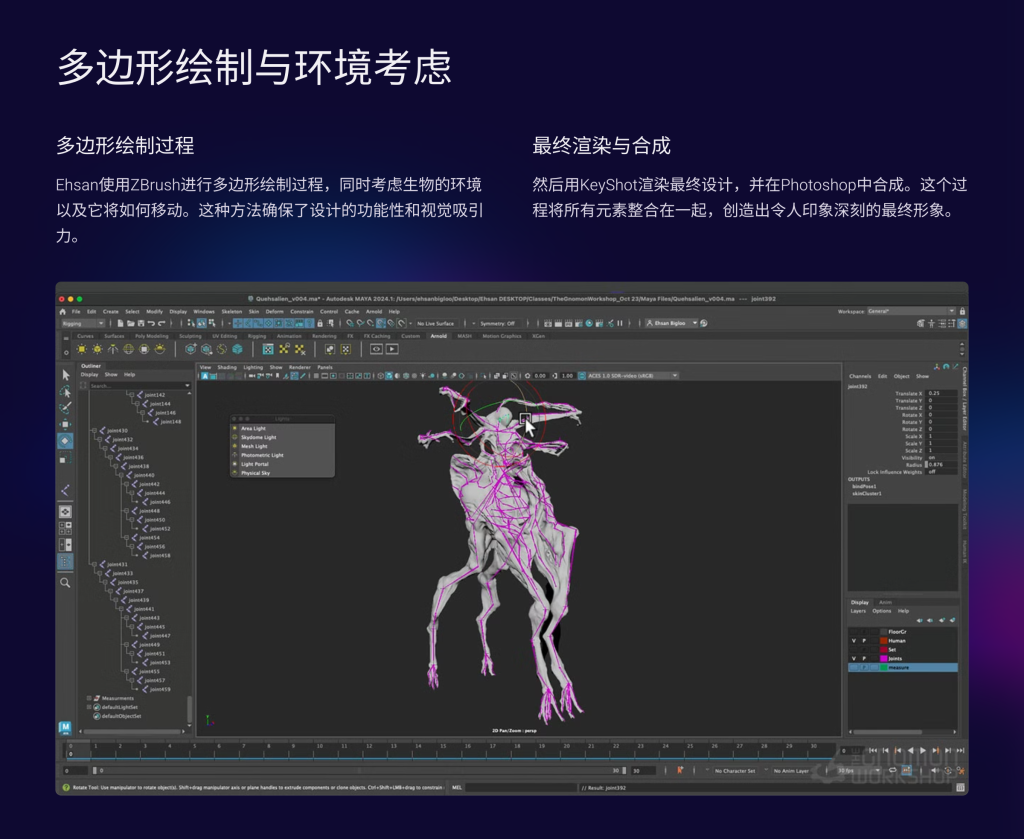Click the pause IPR render icon

(x=620, y=323)
